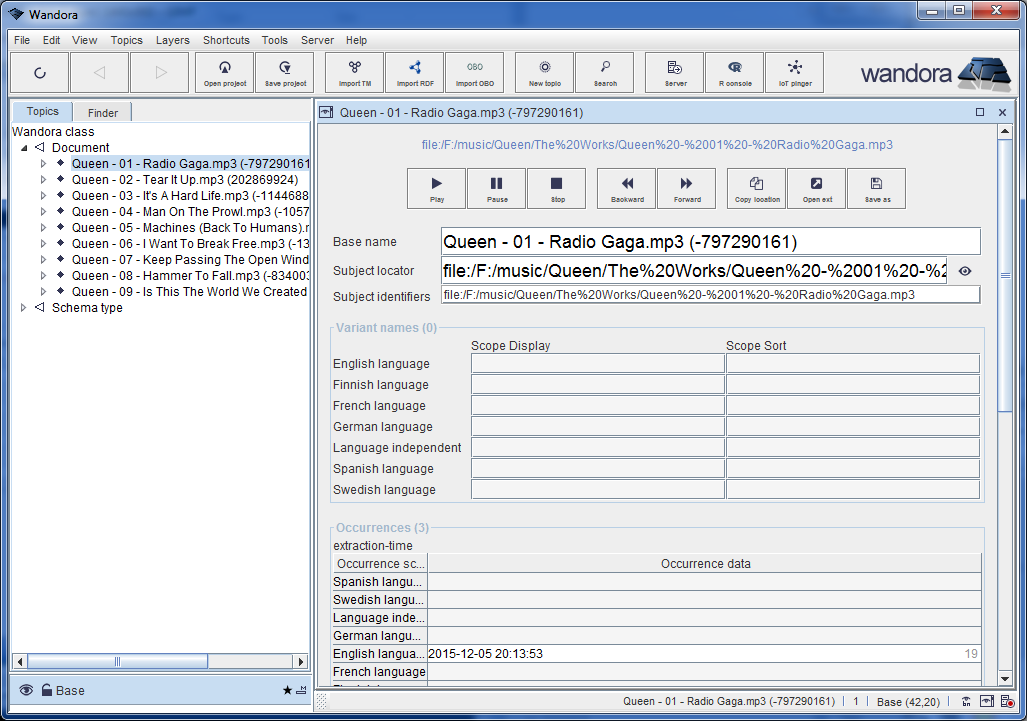
Task: Save the current project
Action: pos(284,72)
